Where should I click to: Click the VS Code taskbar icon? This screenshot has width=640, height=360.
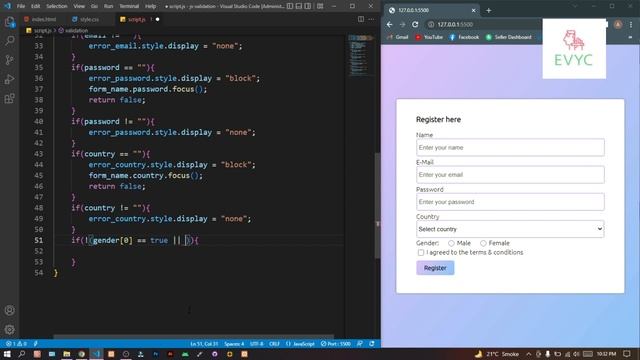pos(96,354)
